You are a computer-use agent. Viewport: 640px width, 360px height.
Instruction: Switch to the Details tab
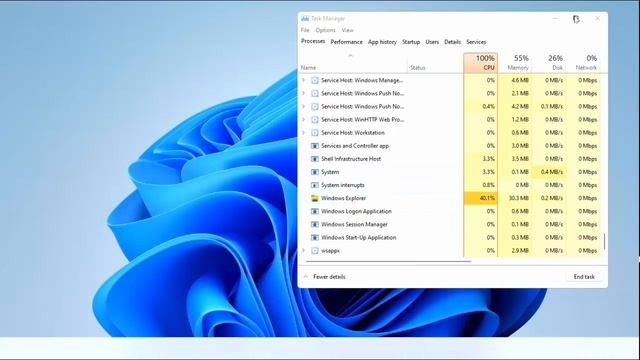(x=452, y=42)
